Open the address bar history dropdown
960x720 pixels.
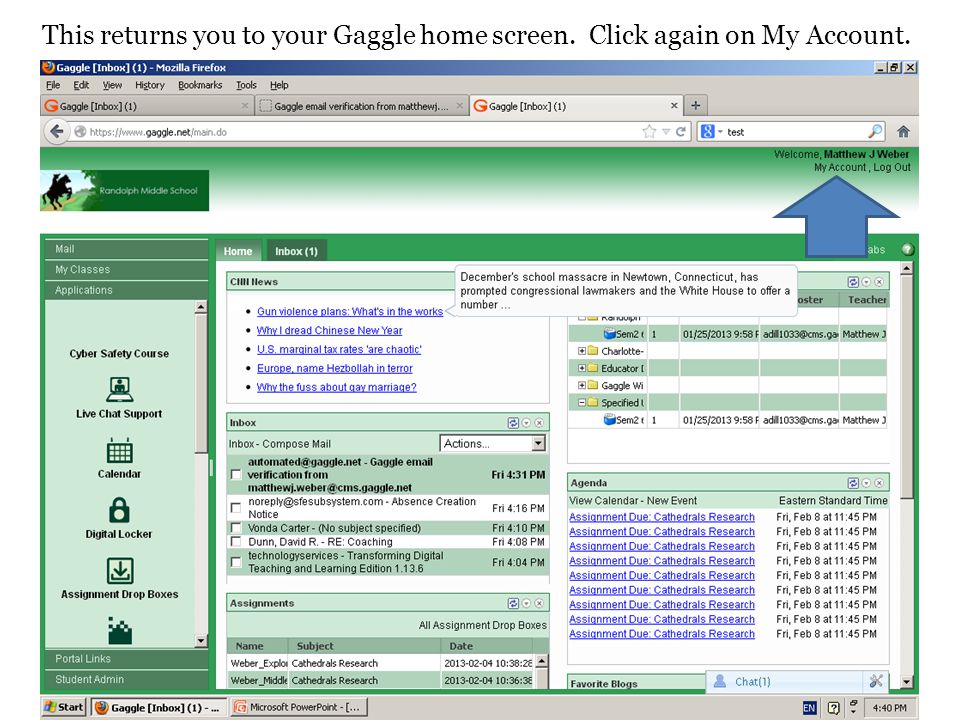click(666, 132)
